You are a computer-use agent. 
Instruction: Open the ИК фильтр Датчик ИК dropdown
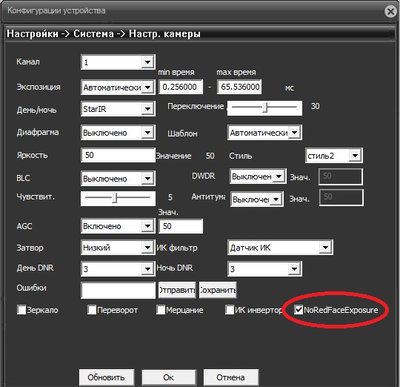coord(279,247)
